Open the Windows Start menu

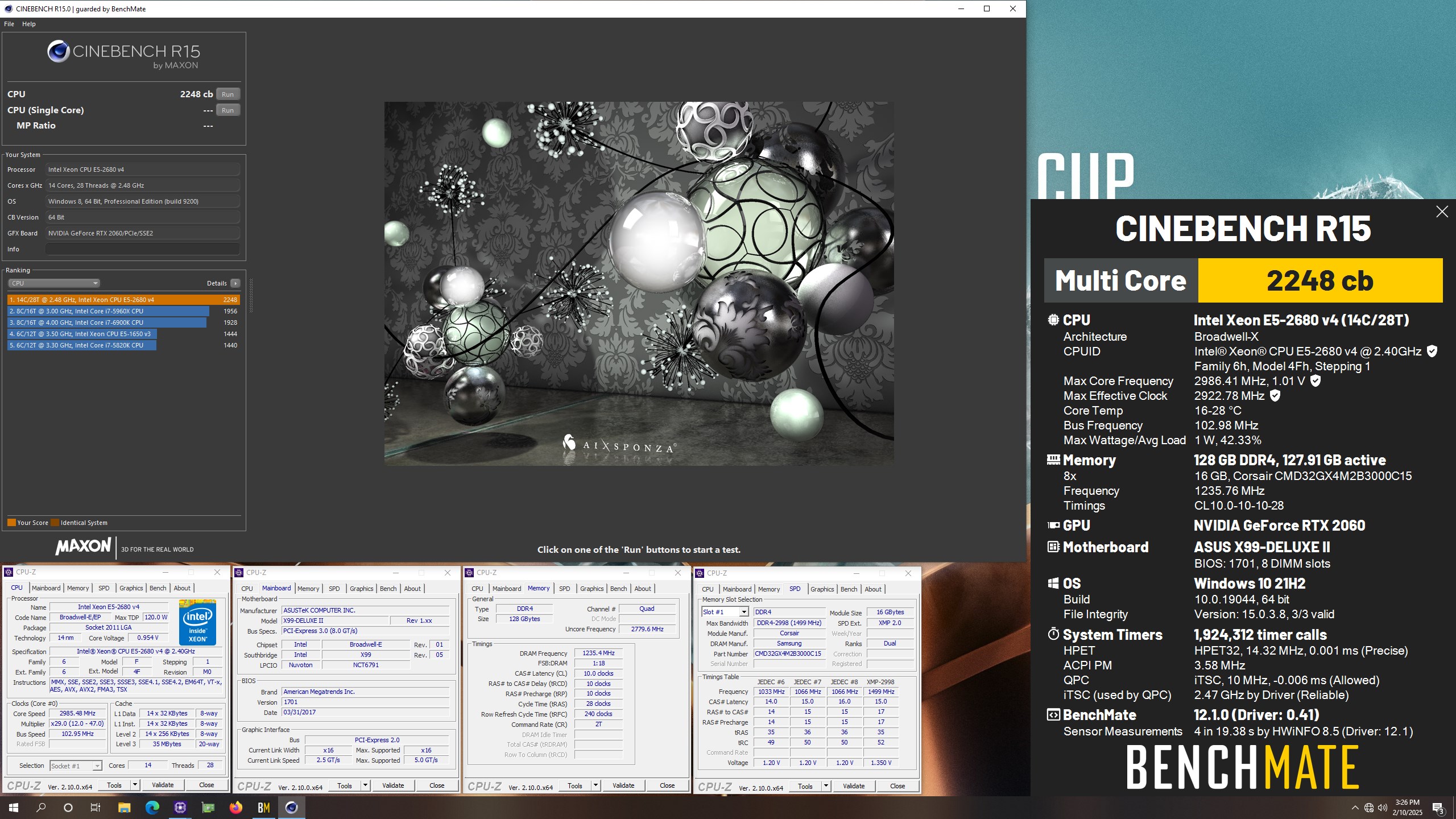(x=14, y=808)
